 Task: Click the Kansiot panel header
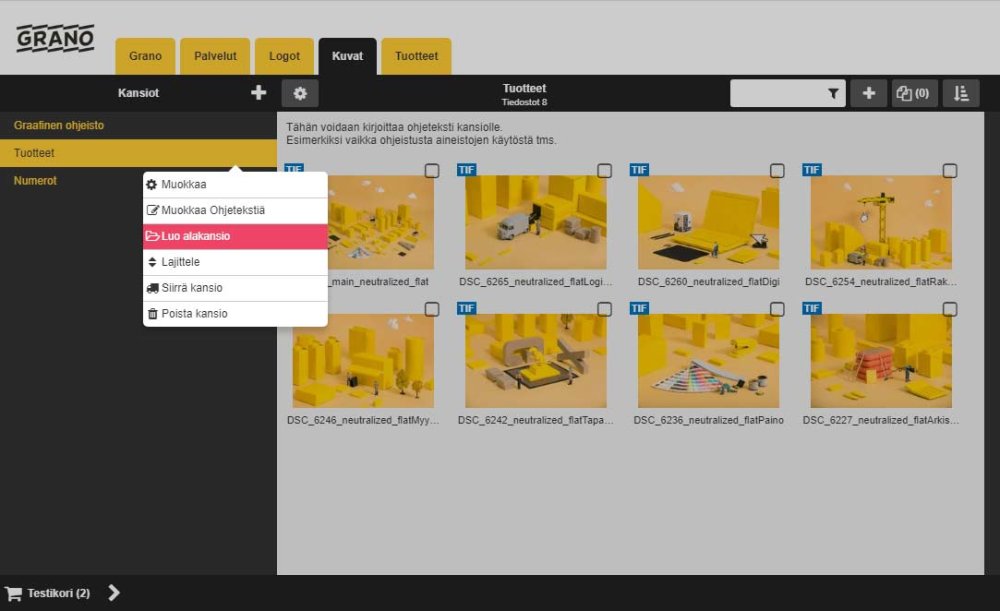(138, 93)
